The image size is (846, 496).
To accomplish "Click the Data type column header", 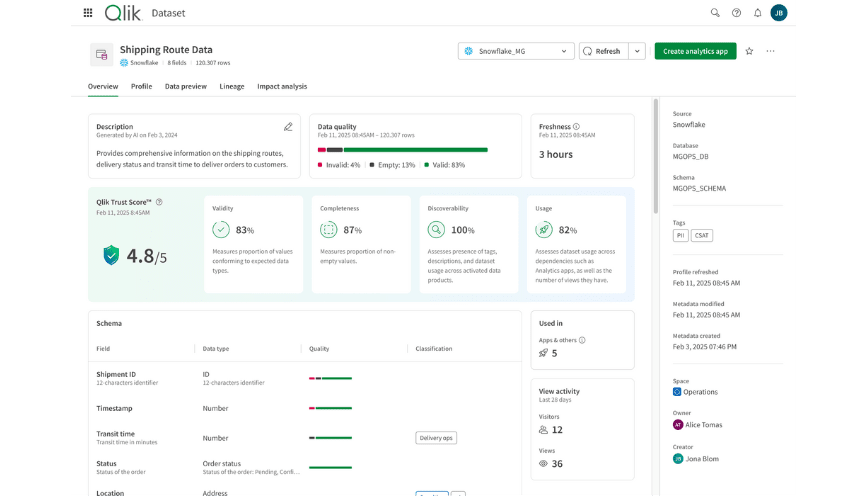I will point(216,349).
